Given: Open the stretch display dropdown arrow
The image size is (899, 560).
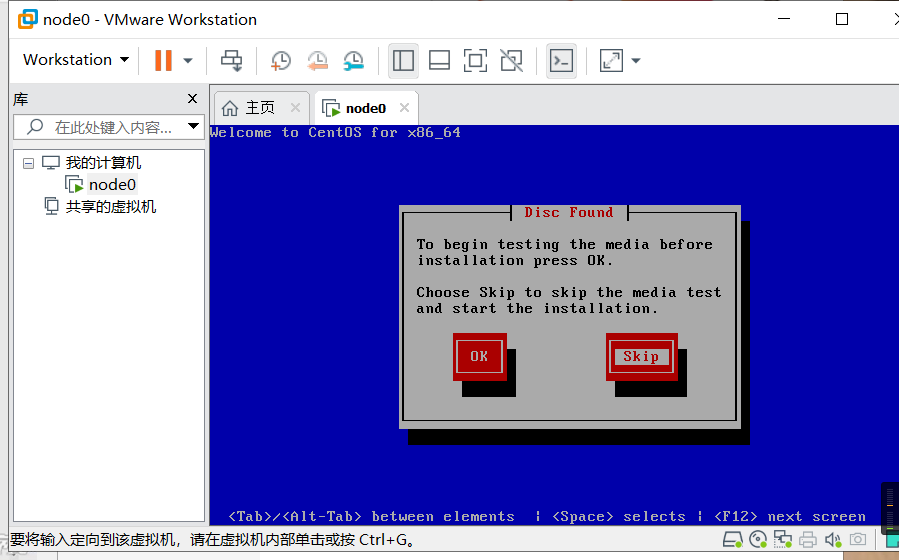Looking at the screenshot, I should point(635,60).
